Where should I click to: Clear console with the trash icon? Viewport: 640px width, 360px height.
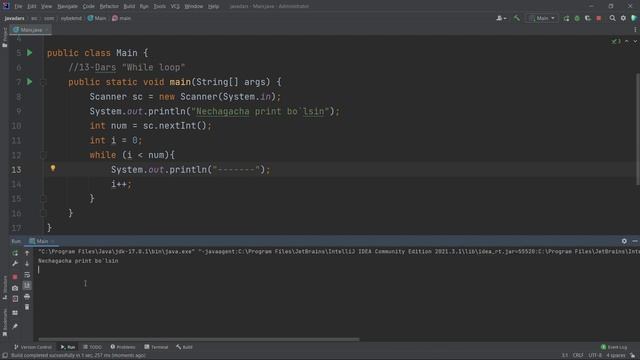27,307
